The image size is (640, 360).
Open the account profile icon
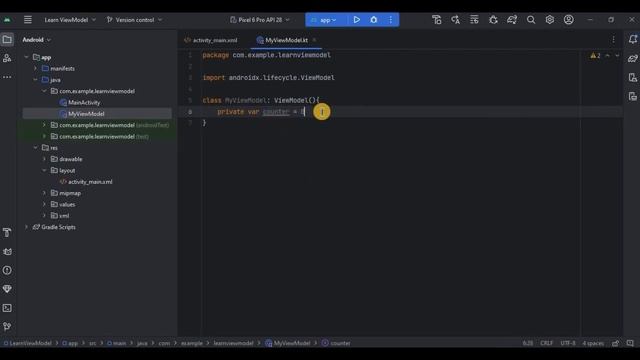tap(569, 20)
